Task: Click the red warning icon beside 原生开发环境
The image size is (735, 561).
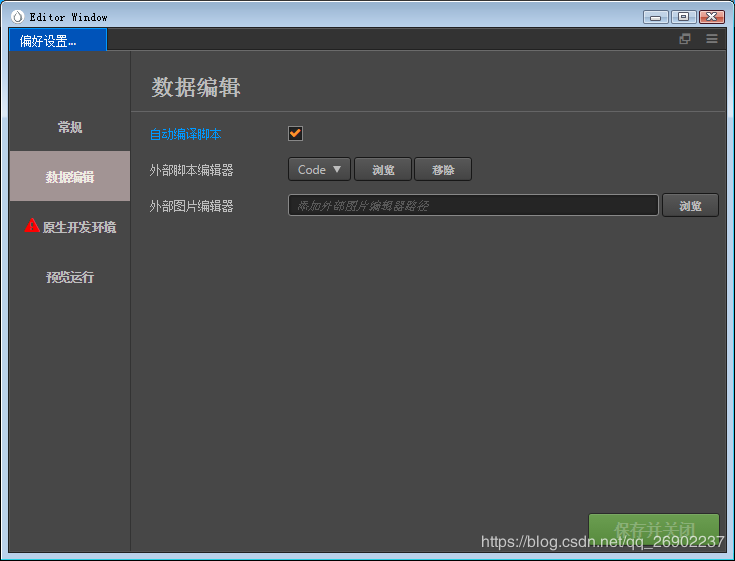Action: (32, 225)
